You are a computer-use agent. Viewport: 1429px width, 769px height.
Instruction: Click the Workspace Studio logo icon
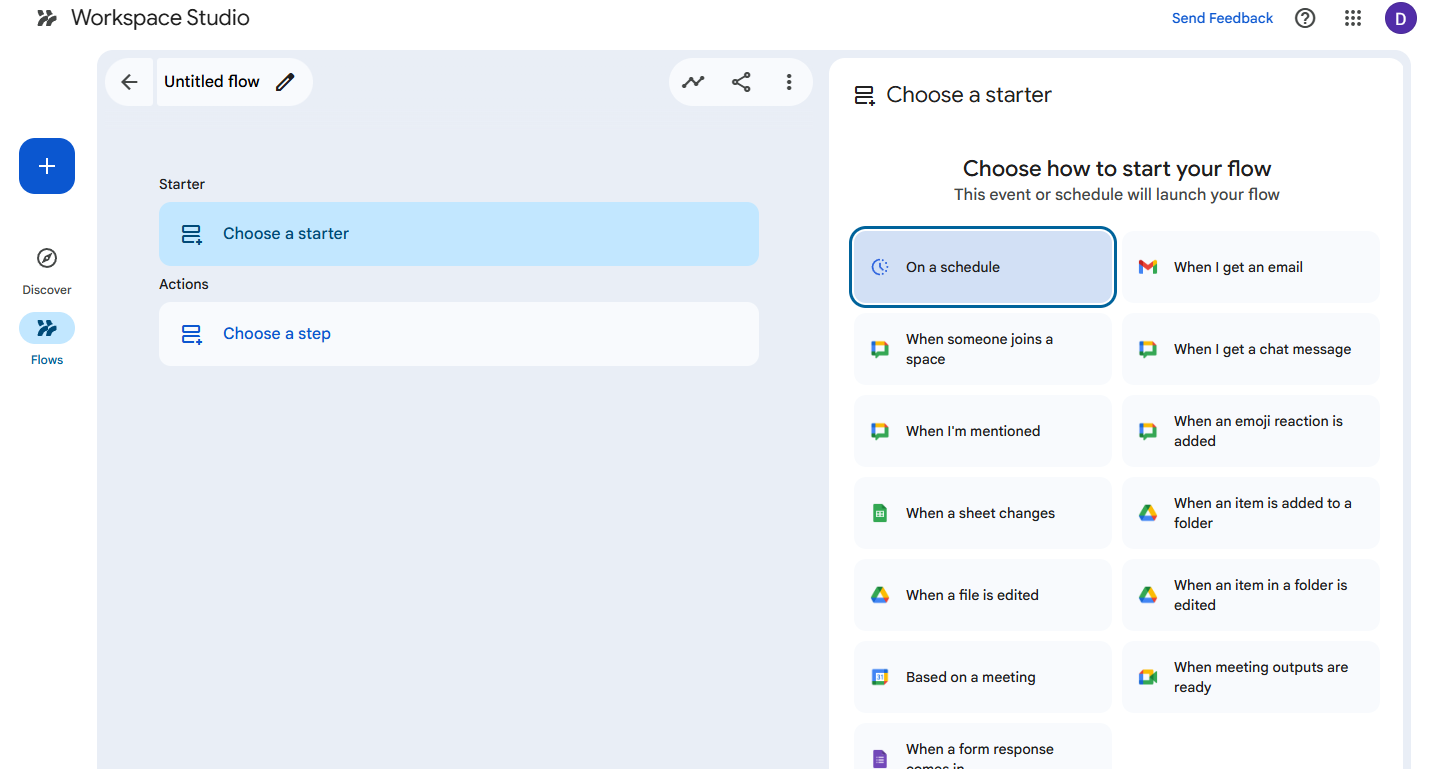[x=47, y=18]
